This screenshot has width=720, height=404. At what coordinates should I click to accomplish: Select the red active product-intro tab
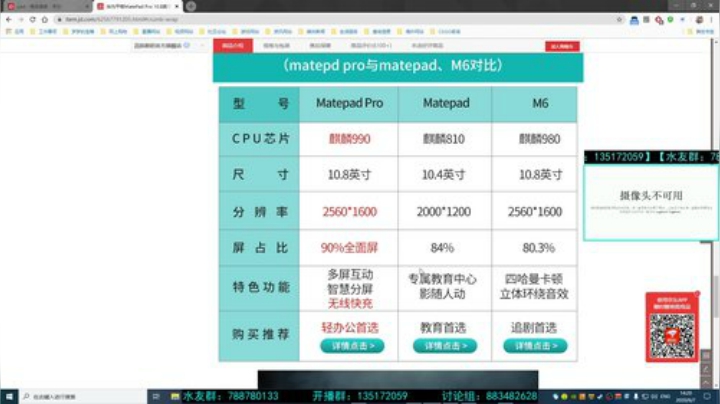(x=233, y=45)
